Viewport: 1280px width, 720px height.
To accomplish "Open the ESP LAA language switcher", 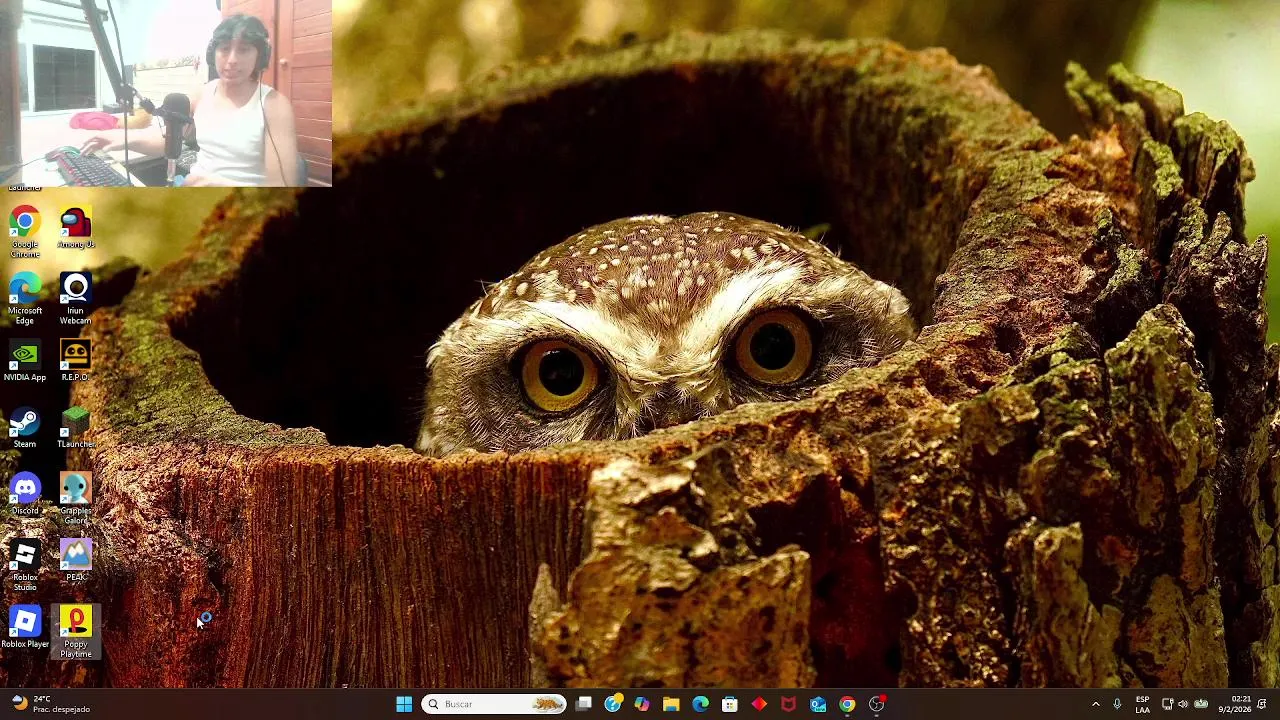I will [x=1142, y=704].
